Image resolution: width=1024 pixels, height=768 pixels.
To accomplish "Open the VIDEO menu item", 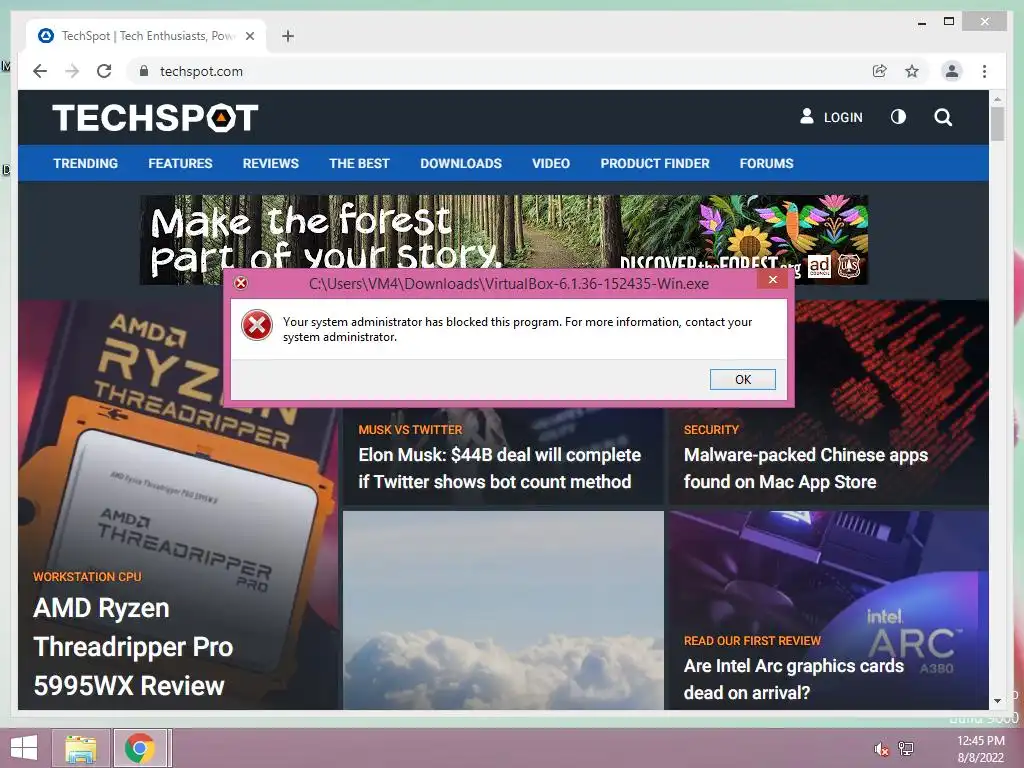I will click(x=551, y=163).
